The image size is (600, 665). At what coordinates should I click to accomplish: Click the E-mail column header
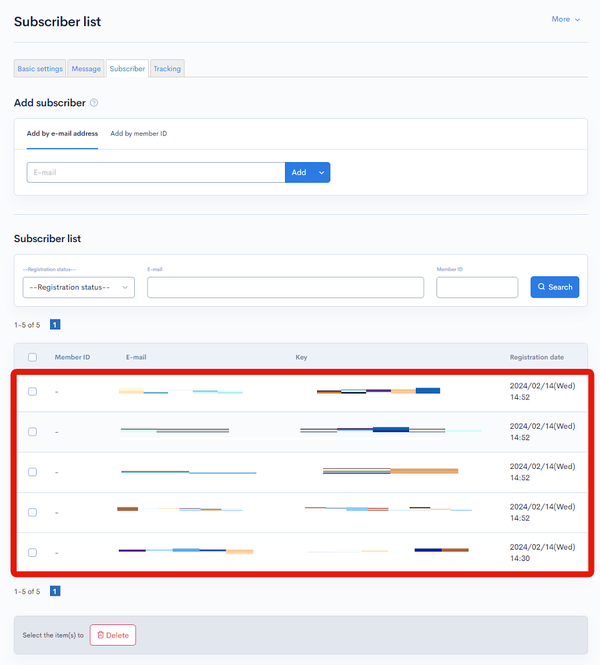[x=136, y=357]
